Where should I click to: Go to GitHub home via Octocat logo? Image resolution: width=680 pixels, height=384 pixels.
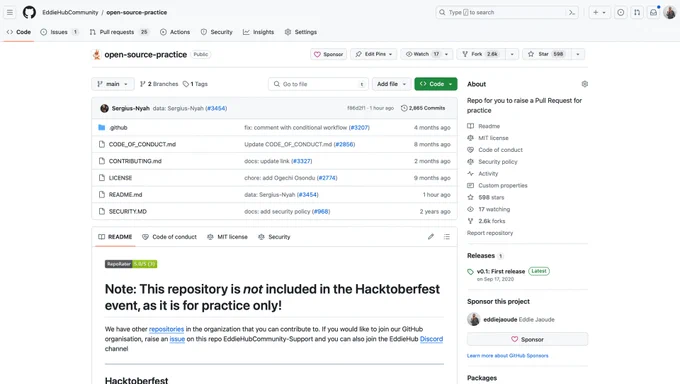pyautogui.click(x=29, y=12)
